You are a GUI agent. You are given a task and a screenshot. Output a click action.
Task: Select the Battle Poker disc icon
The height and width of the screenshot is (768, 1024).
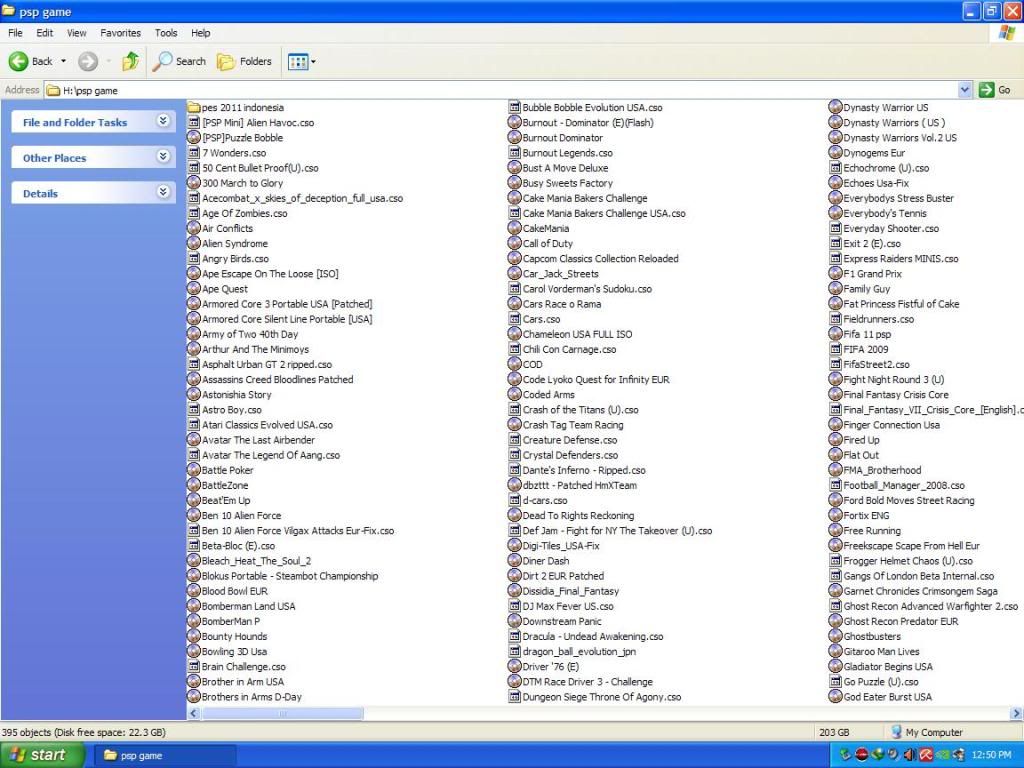click(193, 470)
